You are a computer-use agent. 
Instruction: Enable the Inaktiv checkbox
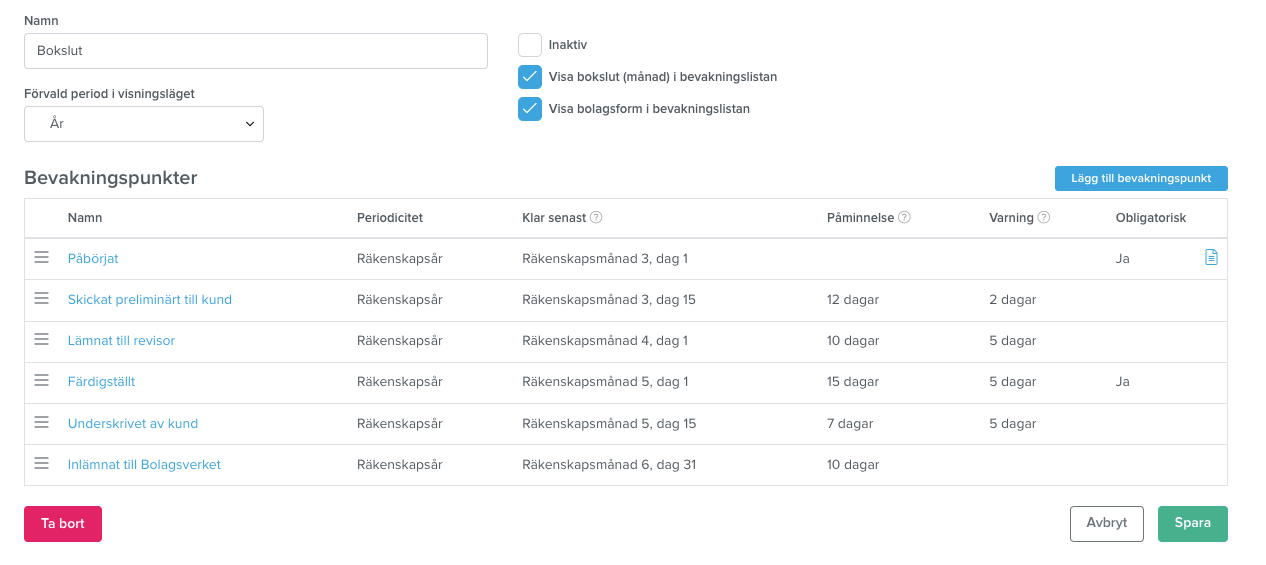click(x=530, y=45)
